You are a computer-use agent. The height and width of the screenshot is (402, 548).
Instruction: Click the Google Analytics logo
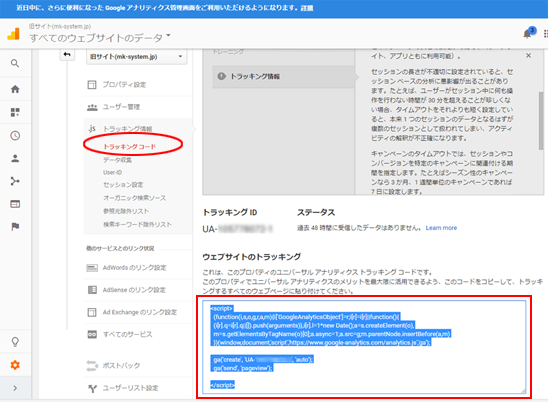tap(14, 34)
